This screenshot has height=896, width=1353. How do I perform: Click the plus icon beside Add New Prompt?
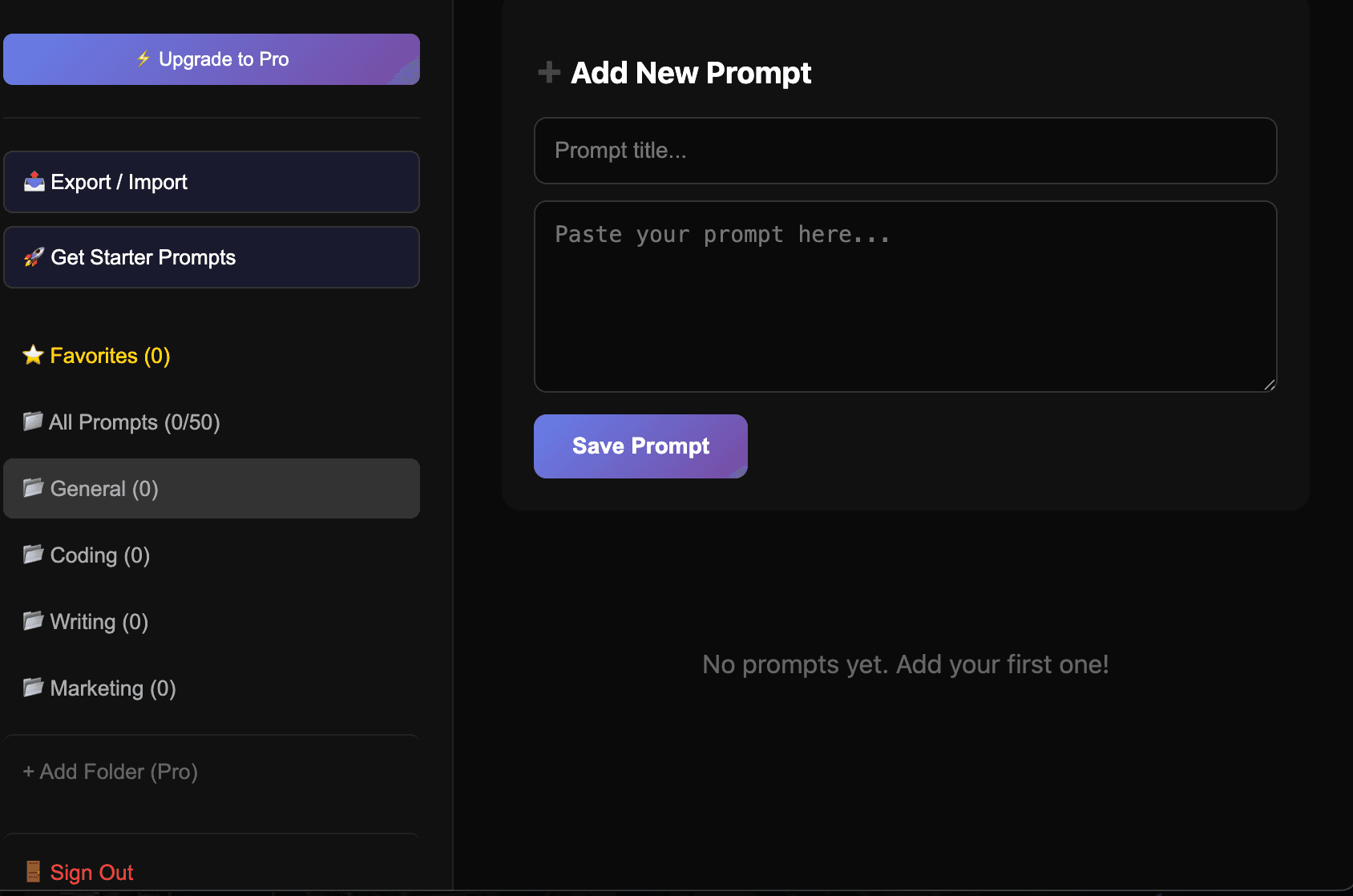coord(548,72)
